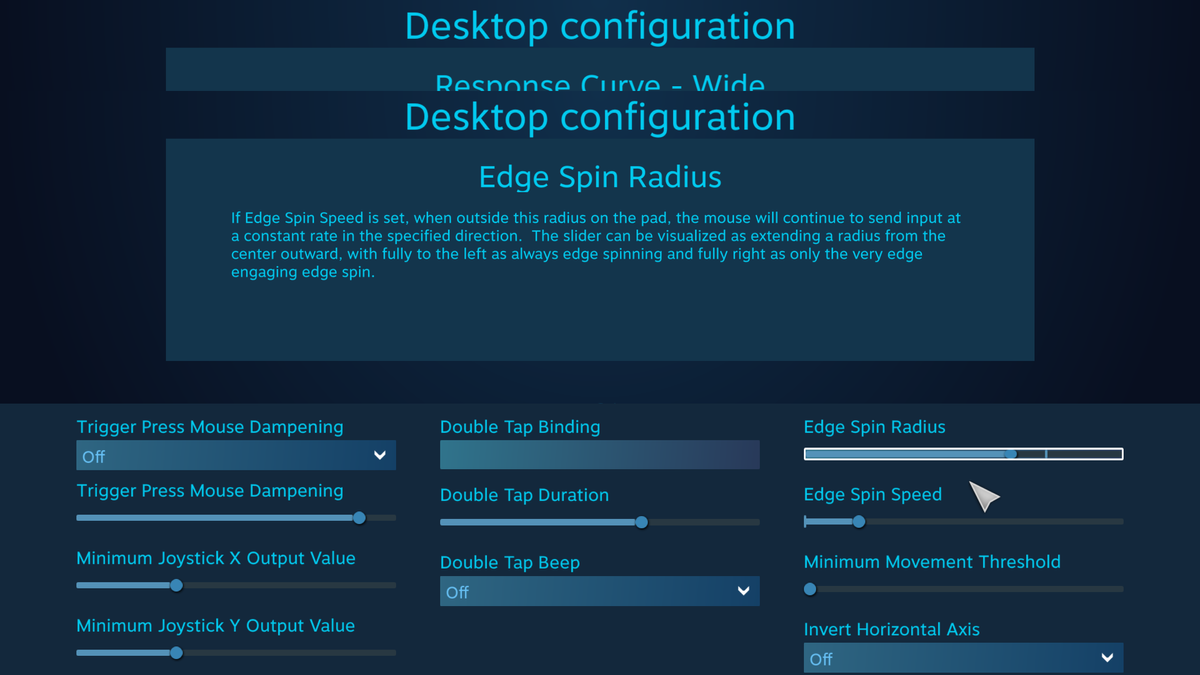The width and height of the screenshot is (1200, 675).
Task: Click the Trigger Press Mouse Dampening slider handle
Action: pyautogui.click(x=359, y=518)
